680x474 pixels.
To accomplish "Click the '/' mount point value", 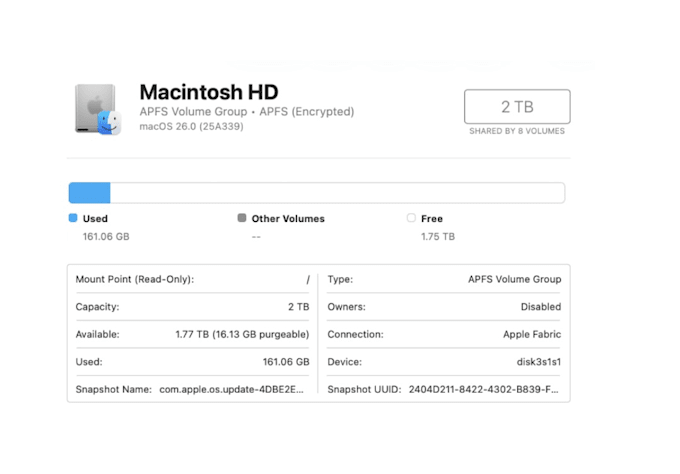I will [307, 280].
